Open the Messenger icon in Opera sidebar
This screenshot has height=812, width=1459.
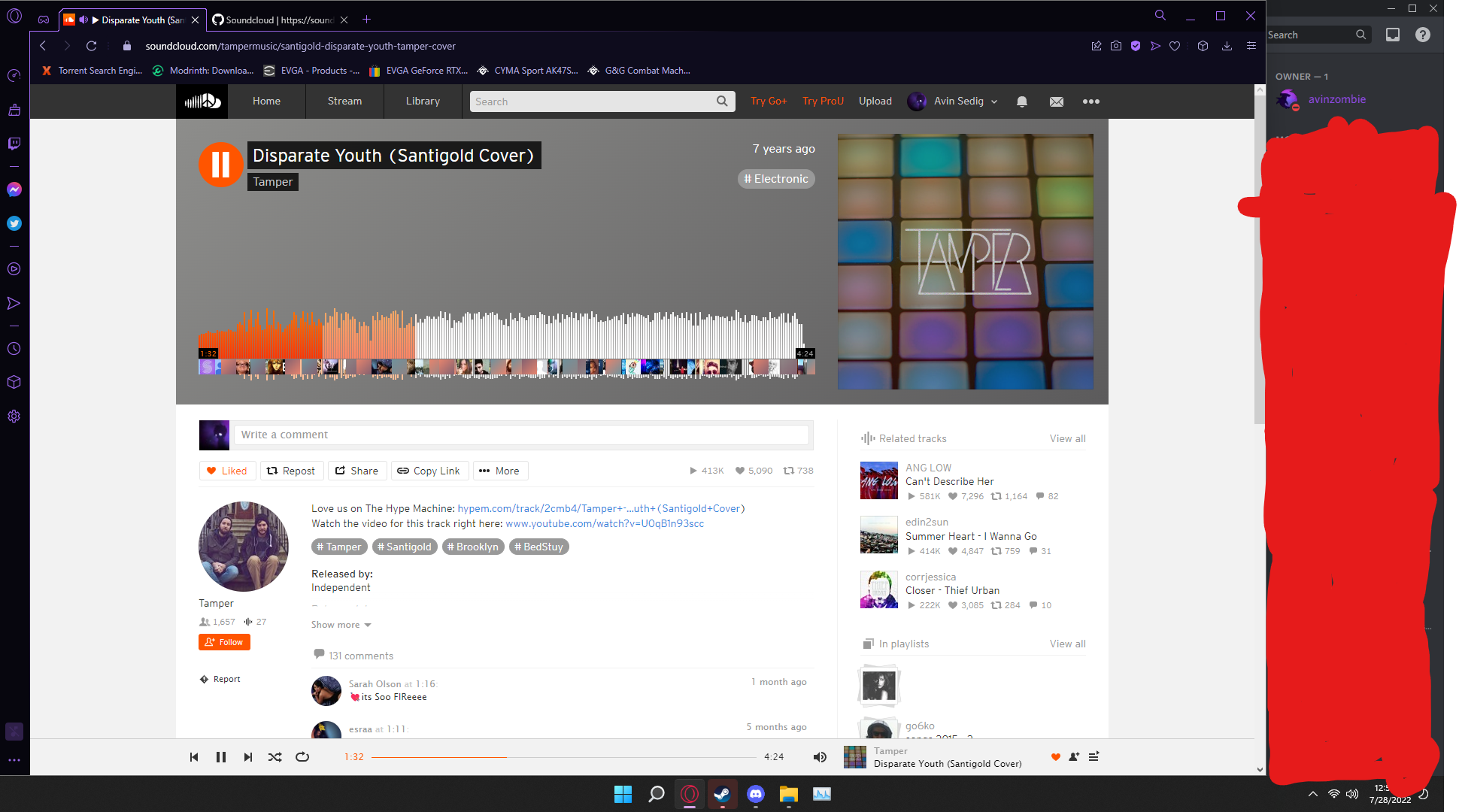pos(14,189)
